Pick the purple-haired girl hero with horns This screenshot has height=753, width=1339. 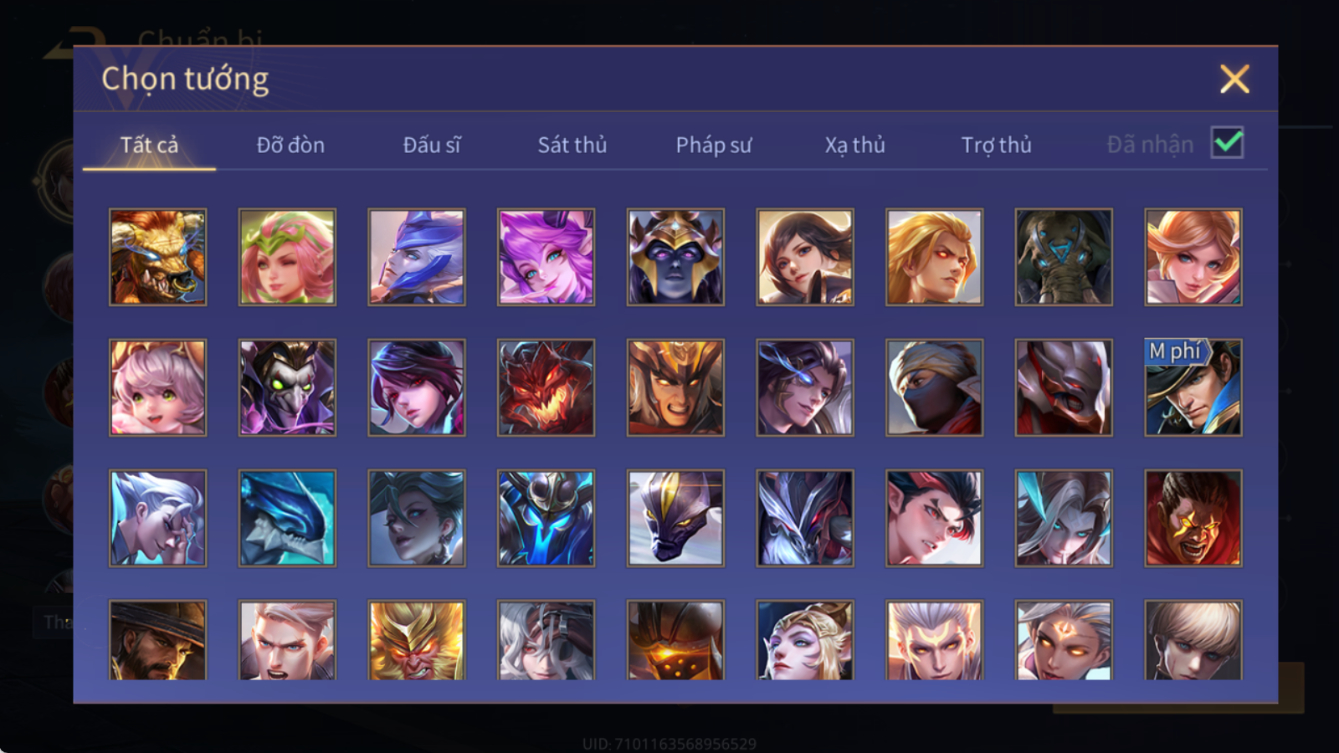[546, 257]
